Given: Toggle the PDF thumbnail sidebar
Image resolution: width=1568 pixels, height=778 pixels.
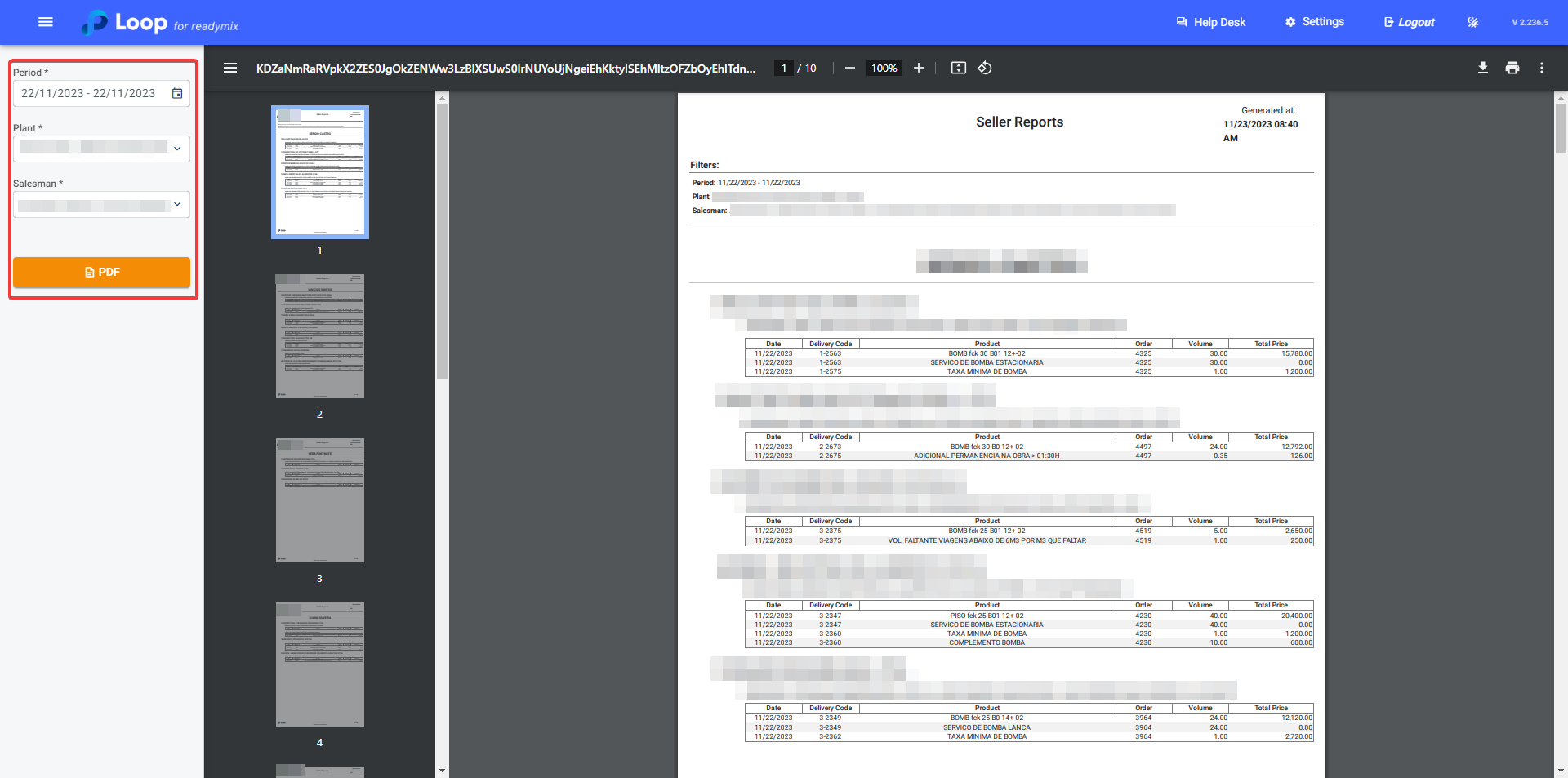Looking at the screenshot, I should [x=230, y=68].
